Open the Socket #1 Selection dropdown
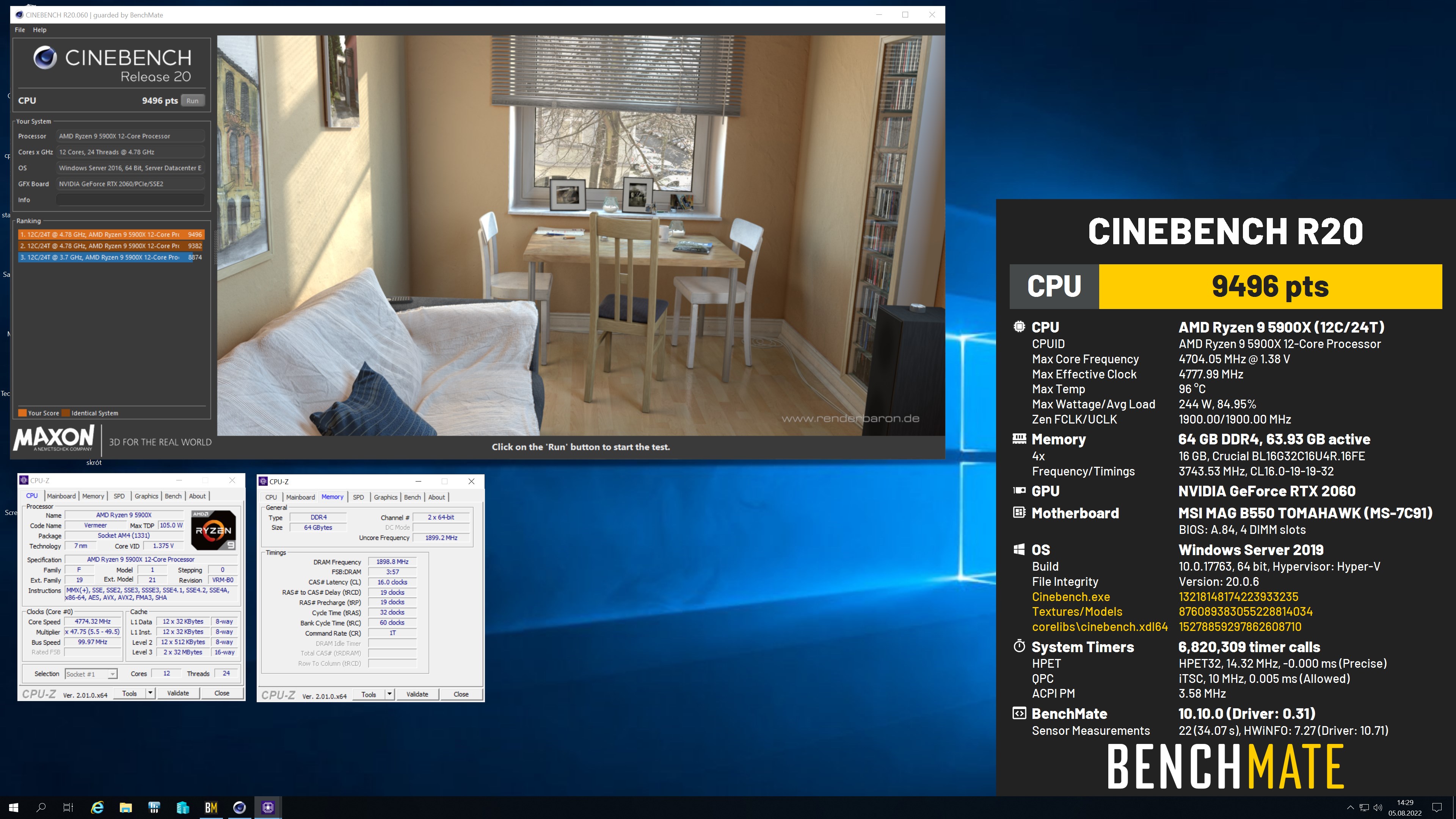 [91, 674]
